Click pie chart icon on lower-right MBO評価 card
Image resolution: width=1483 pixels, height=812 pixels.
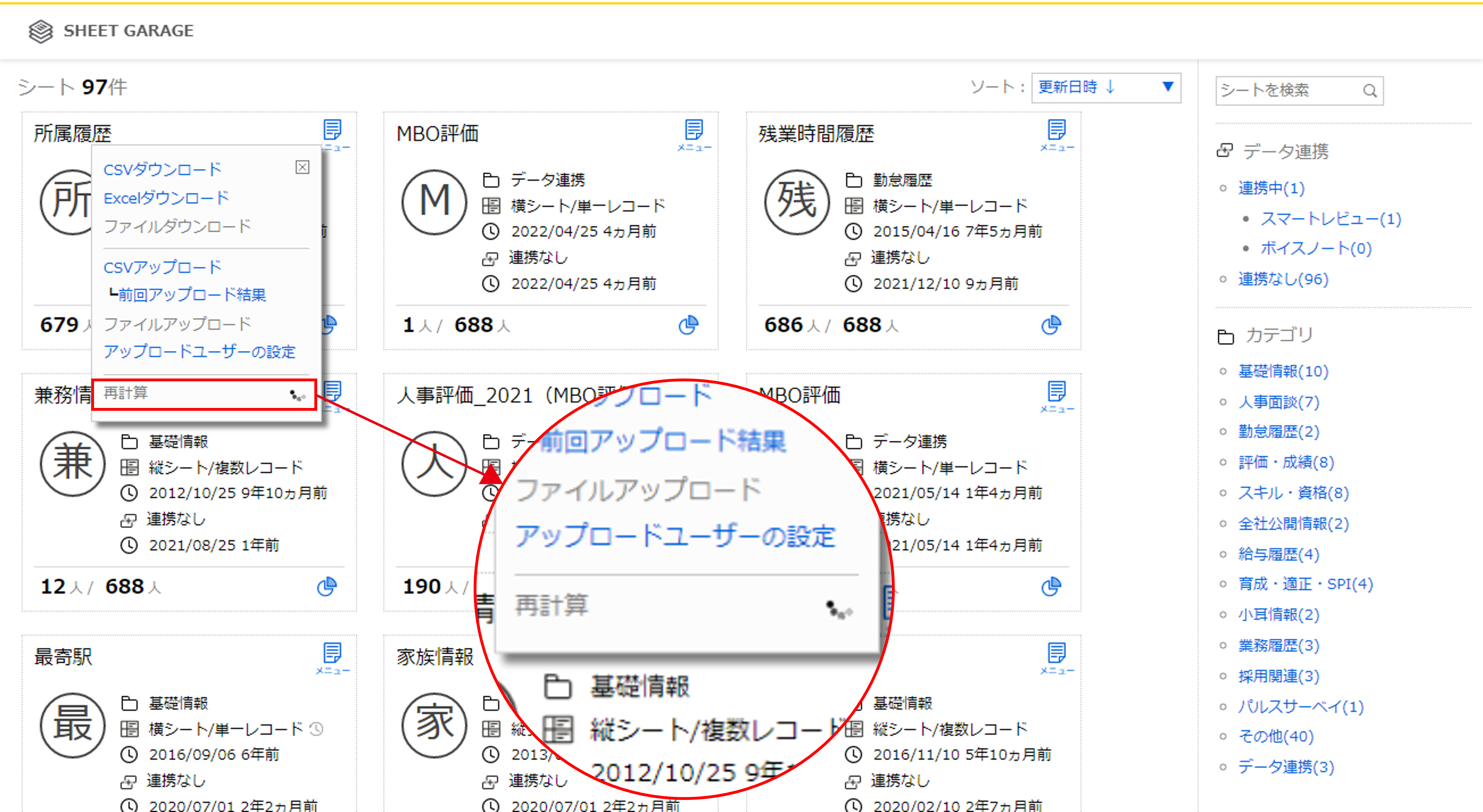click(1051, 586)
